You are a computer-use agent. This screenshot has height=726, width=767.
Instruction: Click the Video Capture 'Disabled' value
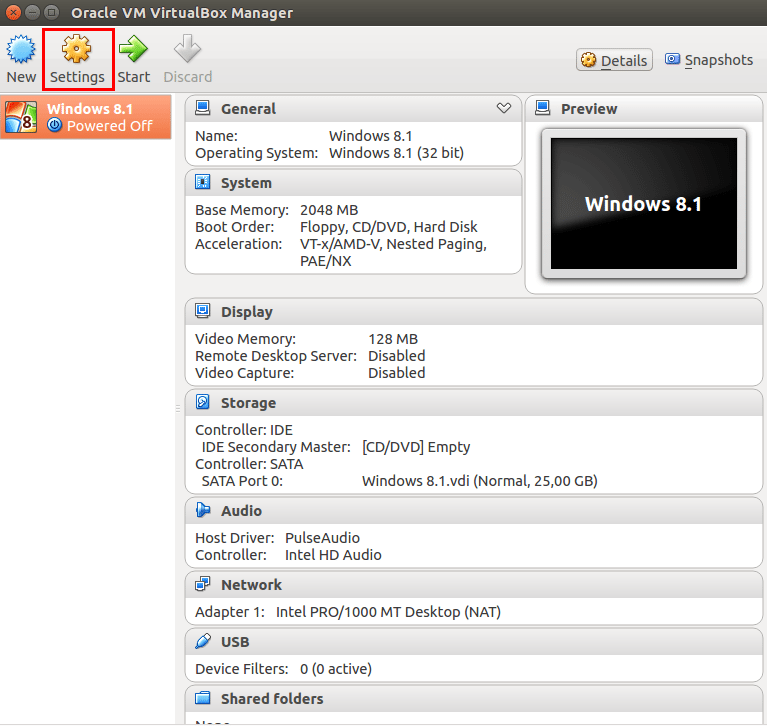[x=397, y=373]
